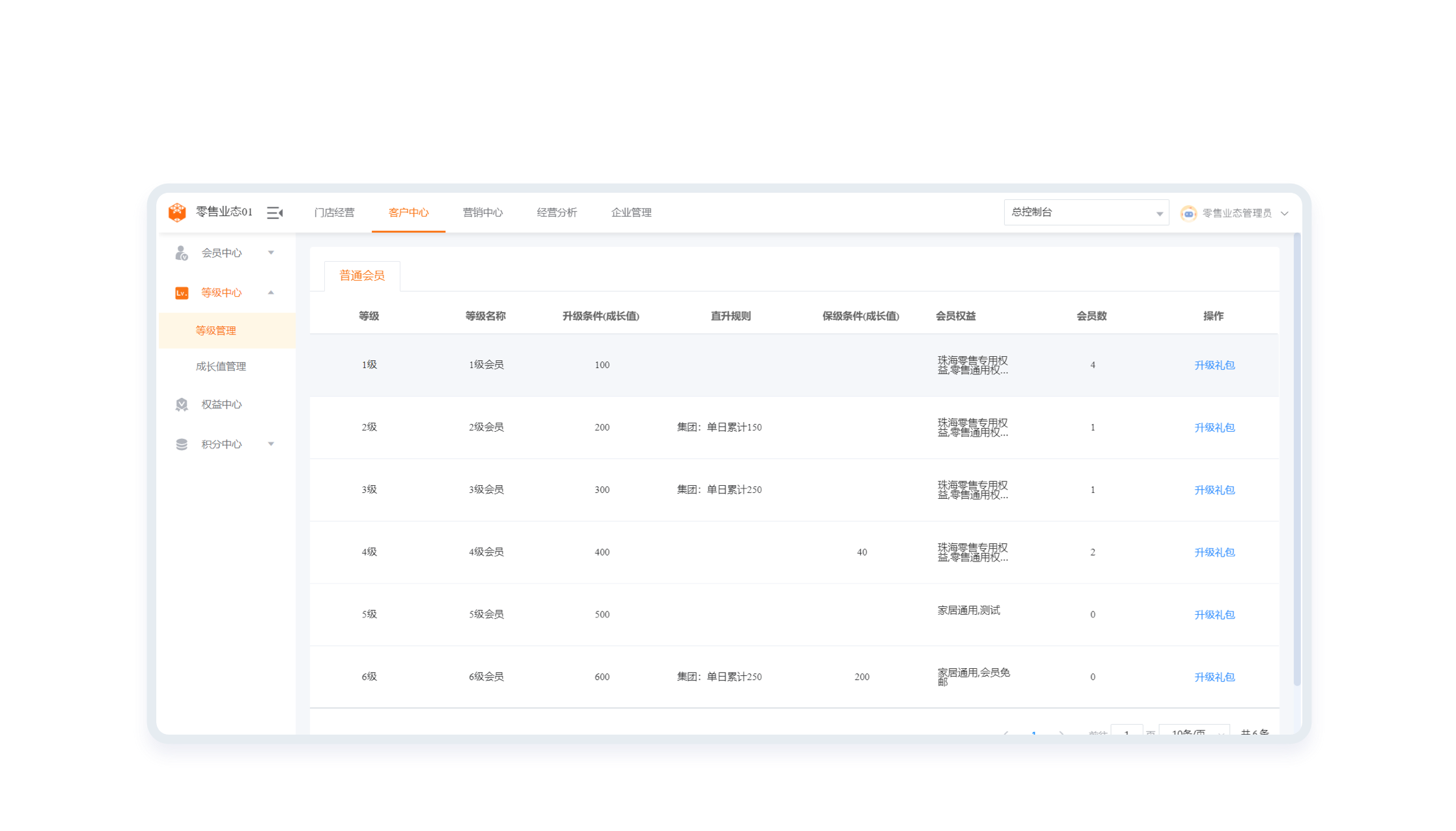This screenshot has width=1456, height=831.
Task: Switch to the 企业管理 tab
Action: pos(631,212)
